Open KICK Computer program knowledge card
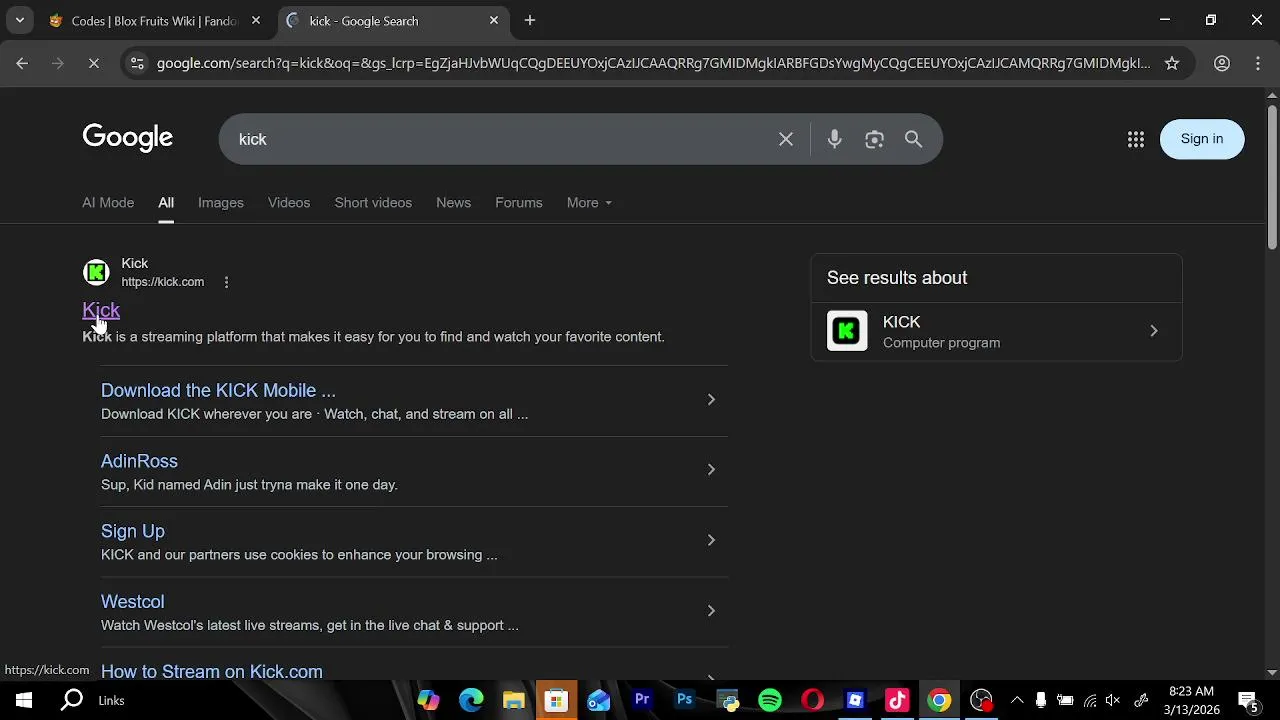Screen dimensions: 1280x720 pyautogui.click(x=996, y=331)
